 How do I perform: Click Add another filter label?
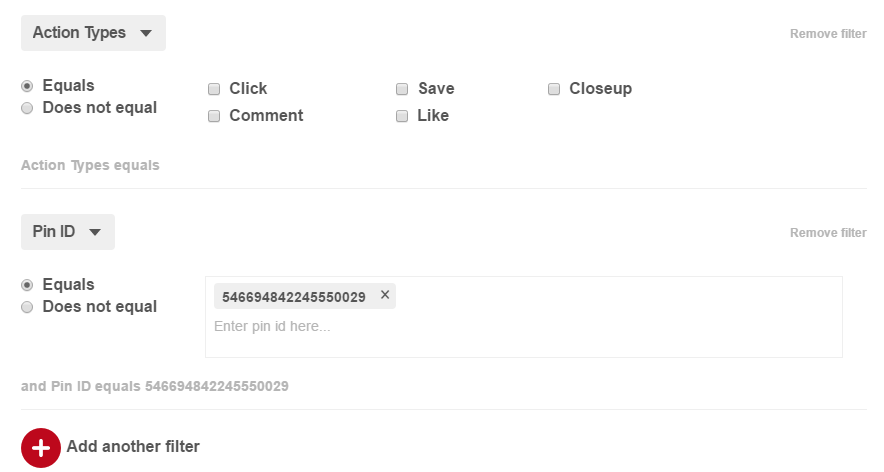pyautogui.click(x=133, y=447)
